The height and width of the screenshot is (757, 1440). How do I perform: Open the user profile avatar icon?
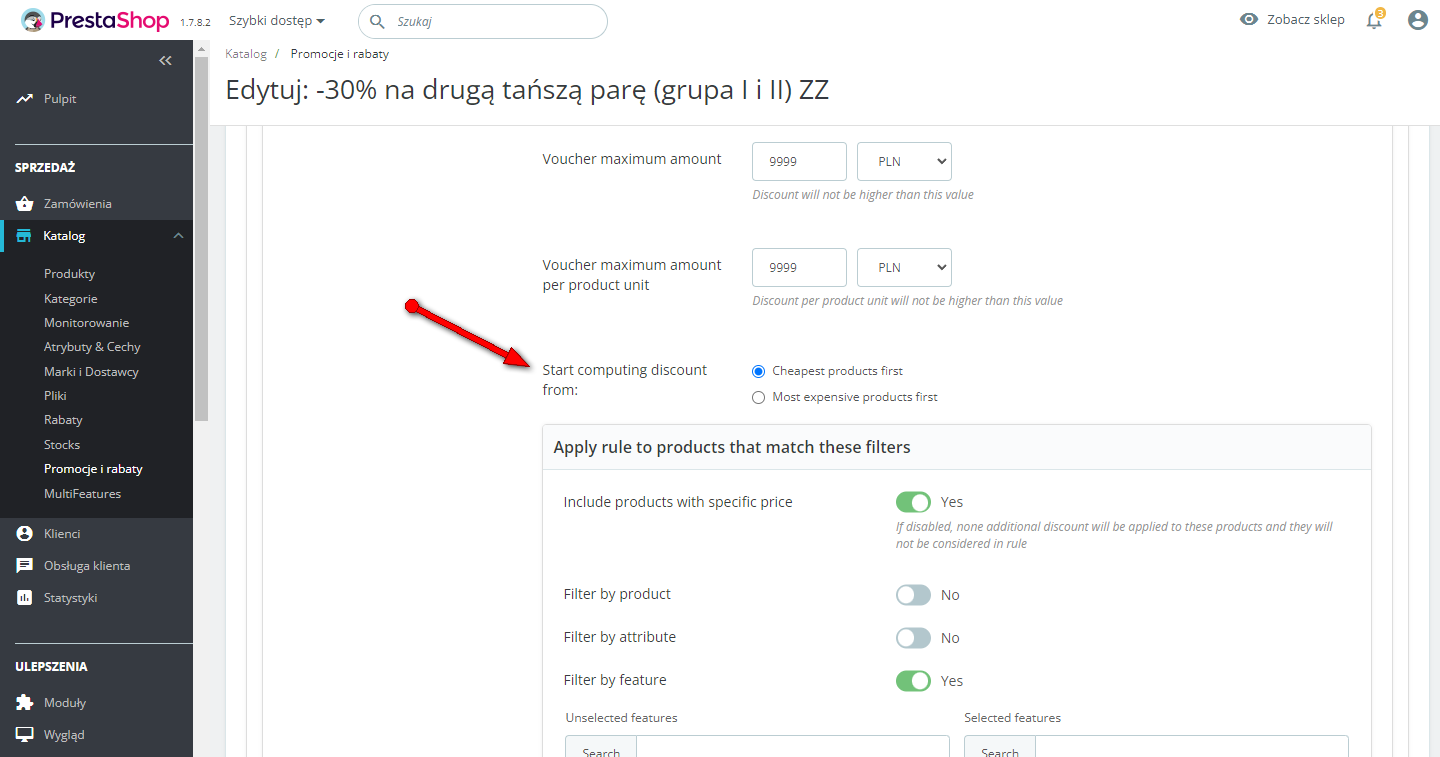point(1417,20)
